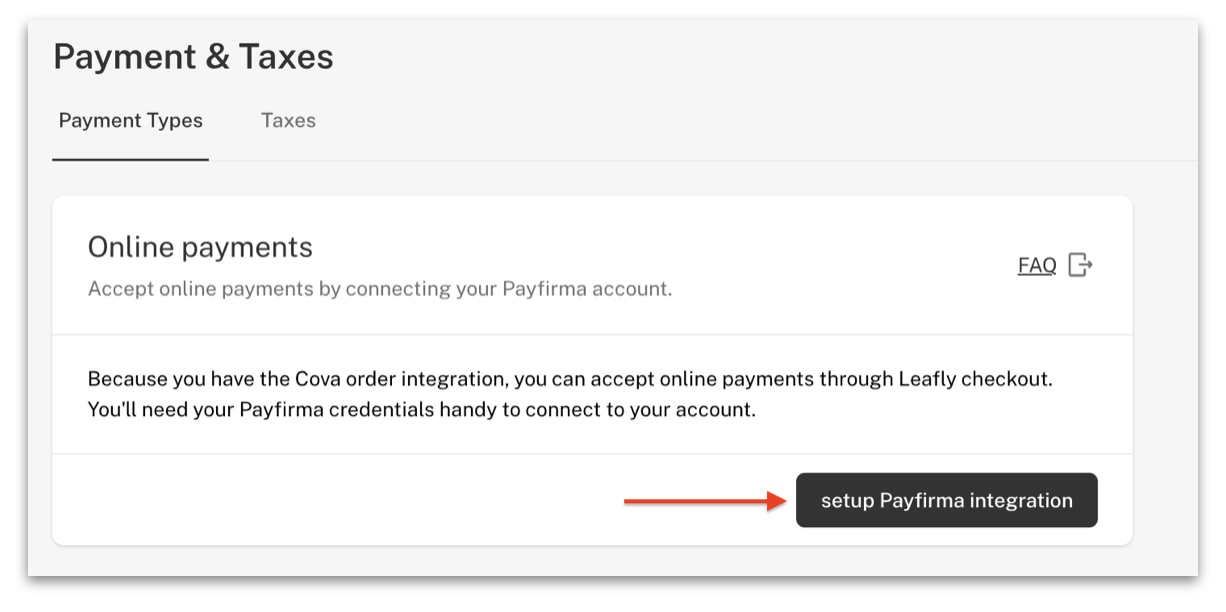Screen dimensions: 1226x612
Task: Click the red arrow annotation
Action: tap(705, 500)
